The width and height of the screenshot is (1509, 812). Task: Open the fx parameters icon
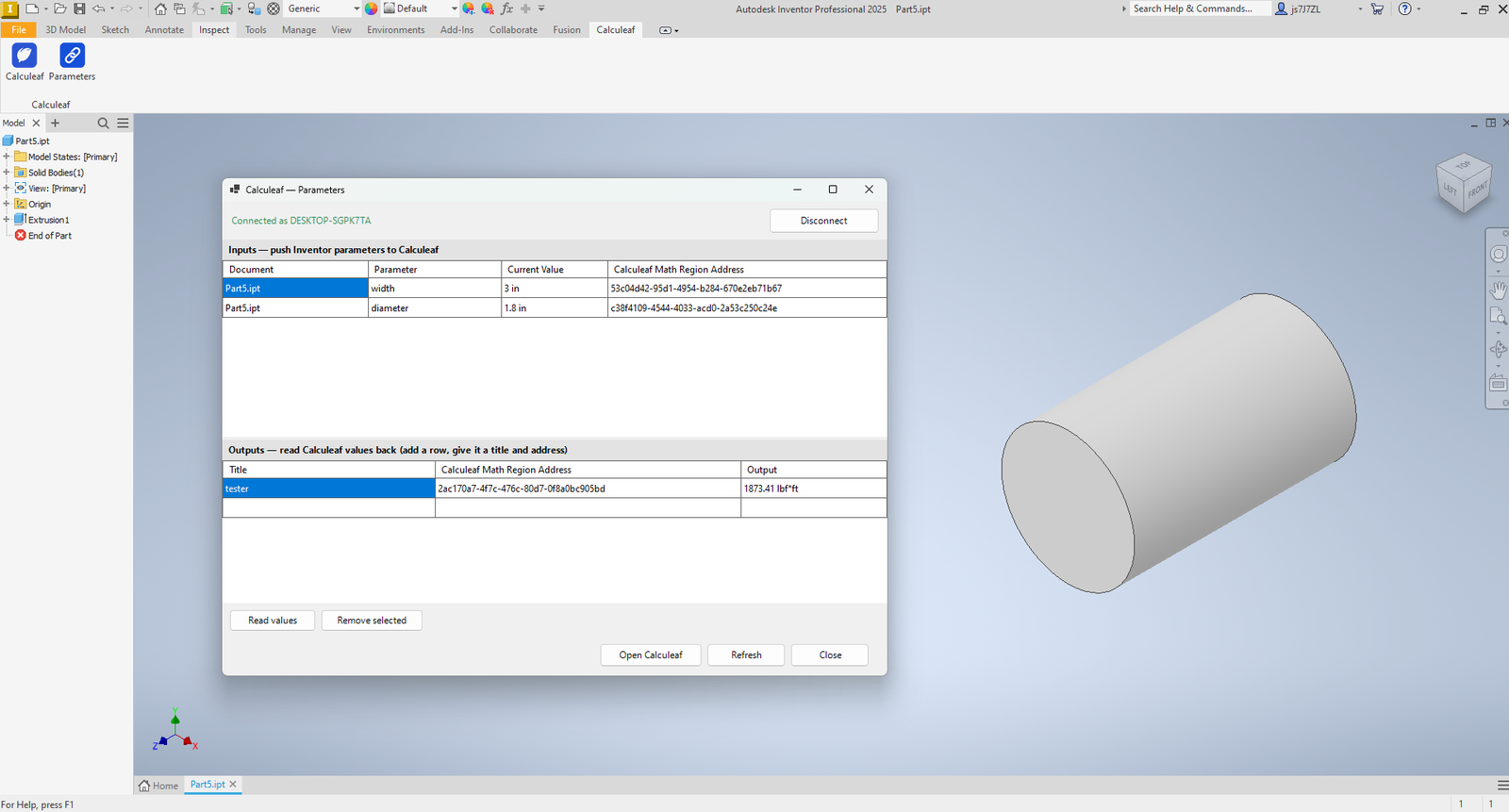507,8
